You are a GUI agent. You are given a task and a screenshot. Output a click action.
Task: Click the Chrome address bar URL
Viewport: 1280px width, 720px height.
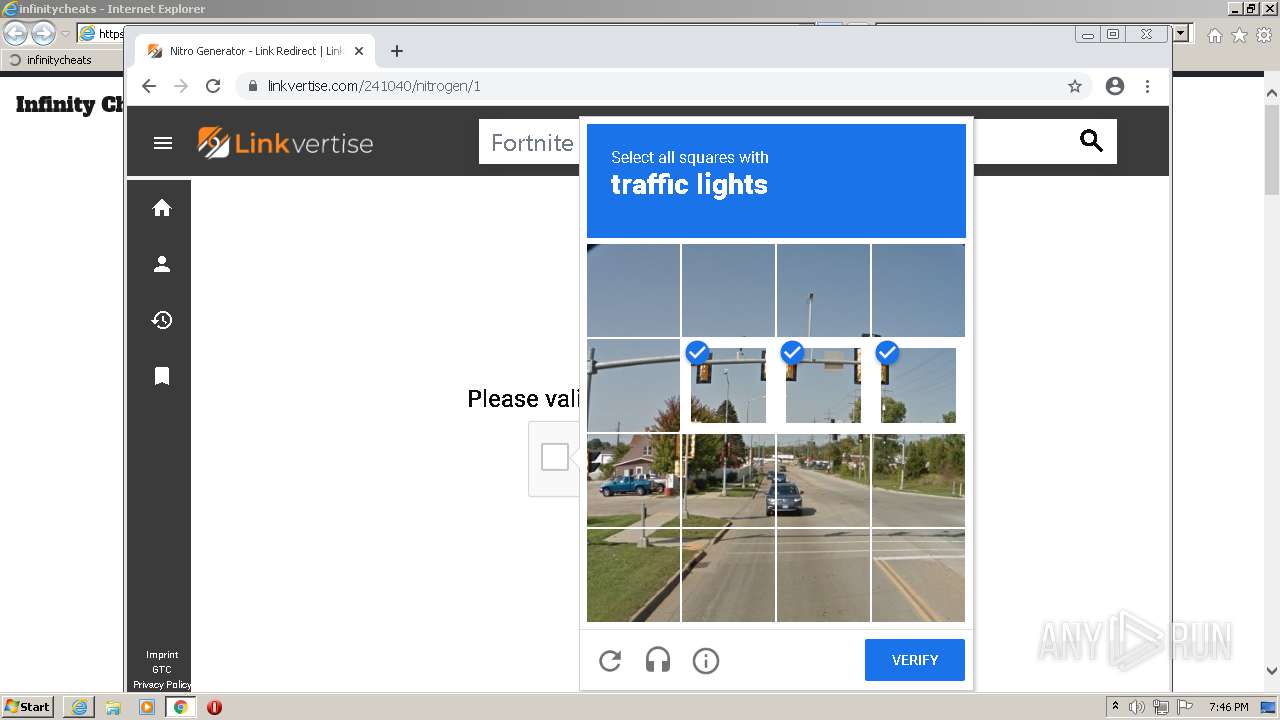374,86
